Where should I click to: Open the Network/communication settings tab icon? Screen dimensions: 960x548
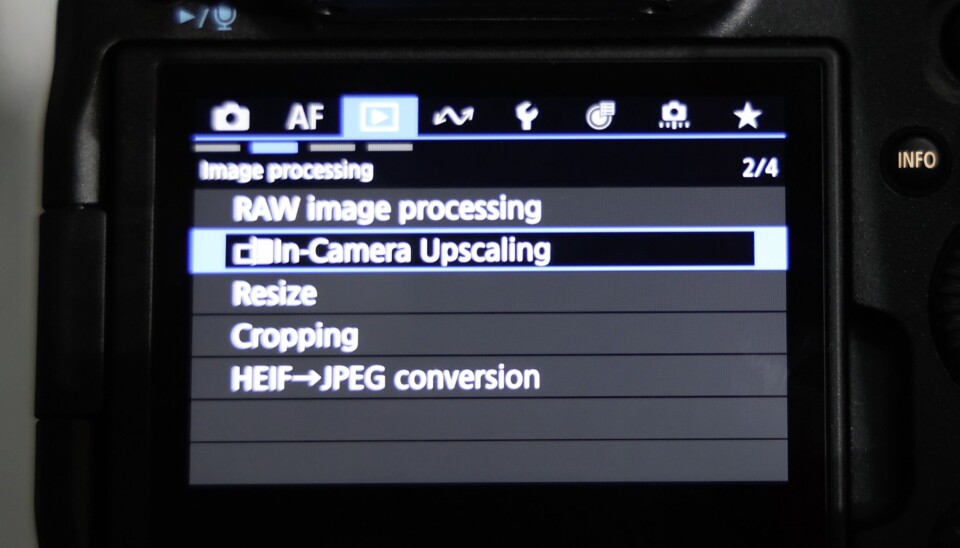[453, 116]
